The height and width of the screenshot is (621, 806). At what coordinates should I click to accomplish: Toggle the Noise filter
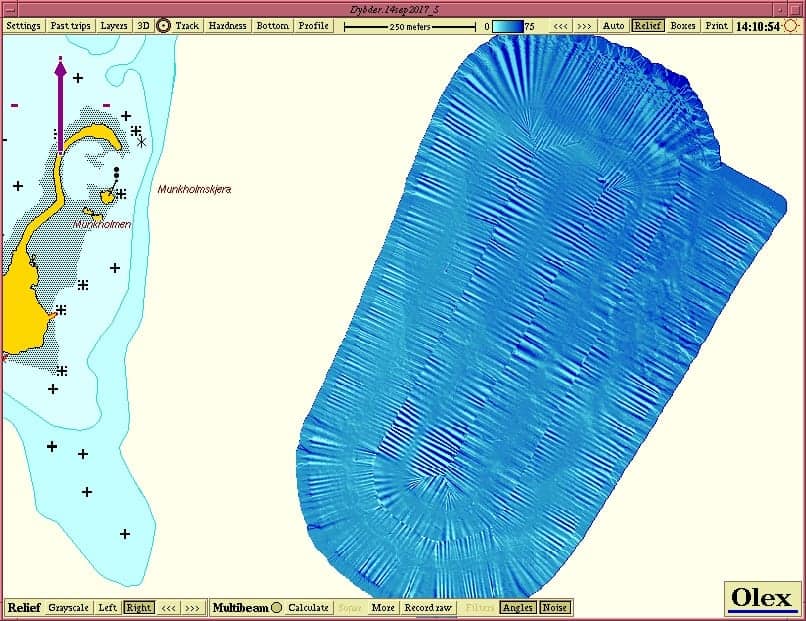(555, 608)
